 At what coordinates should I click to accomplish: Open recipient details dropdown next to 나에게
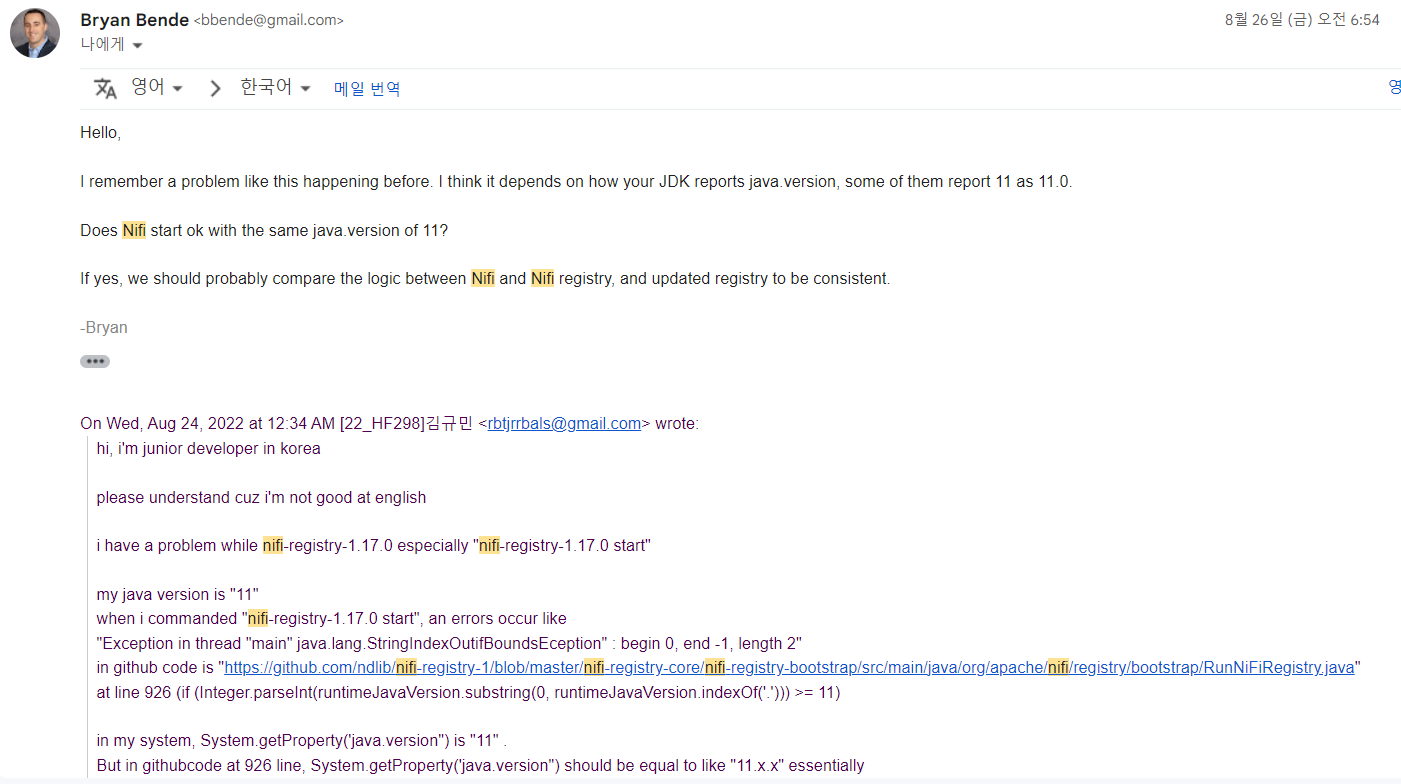tap(137, 45)
